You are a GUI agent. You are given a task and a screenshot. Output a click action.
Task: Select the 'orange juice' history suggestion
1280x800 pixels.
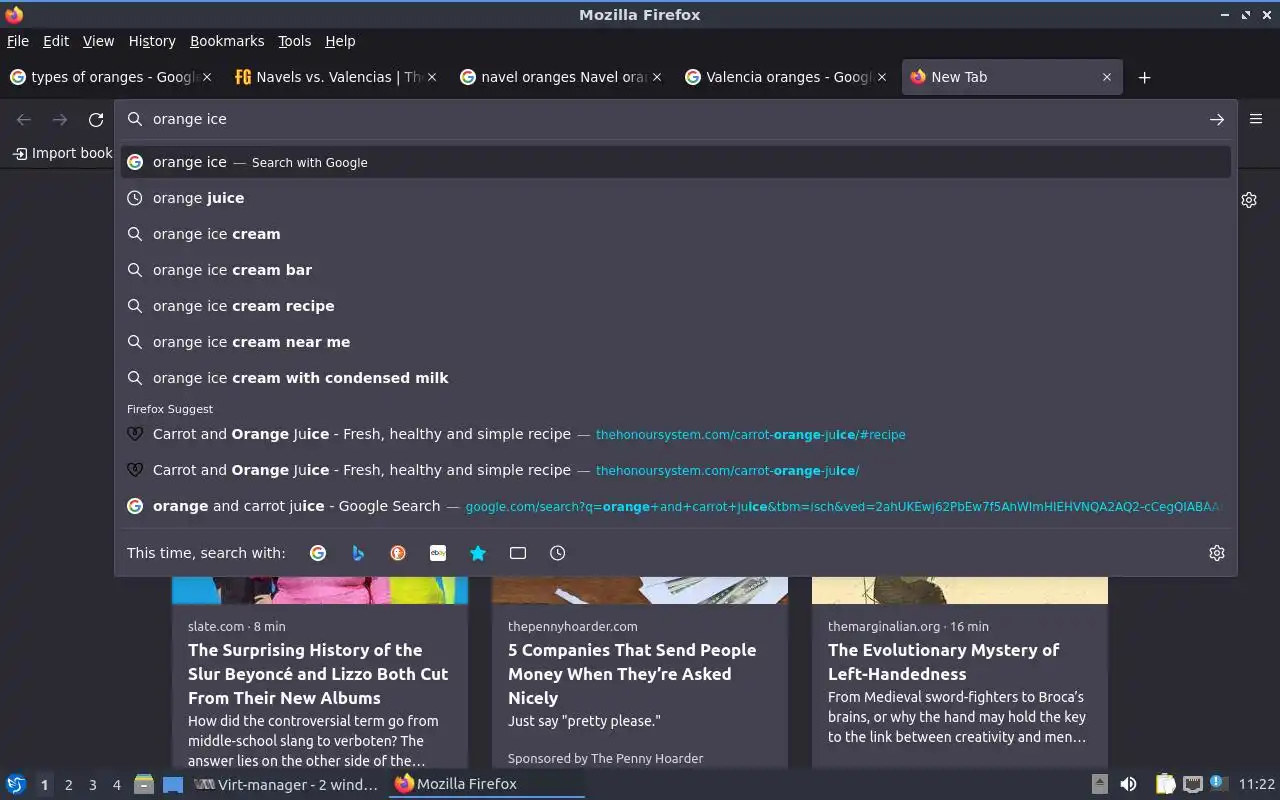pyautogui.click(x=675, y=198)
